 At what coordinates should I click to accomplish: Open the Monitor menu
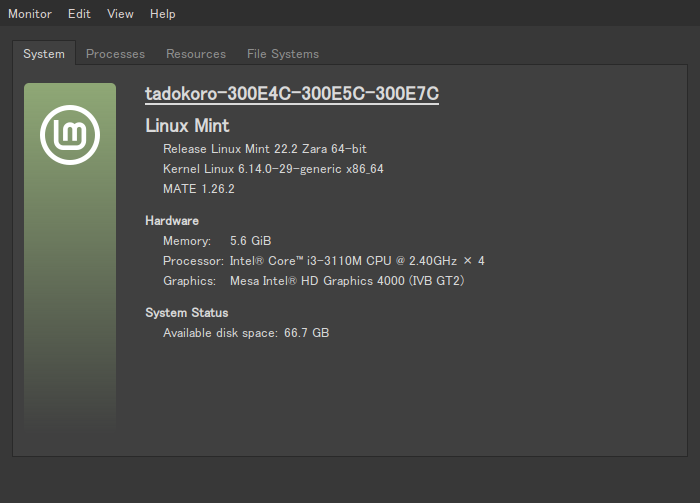pos(30,14)
